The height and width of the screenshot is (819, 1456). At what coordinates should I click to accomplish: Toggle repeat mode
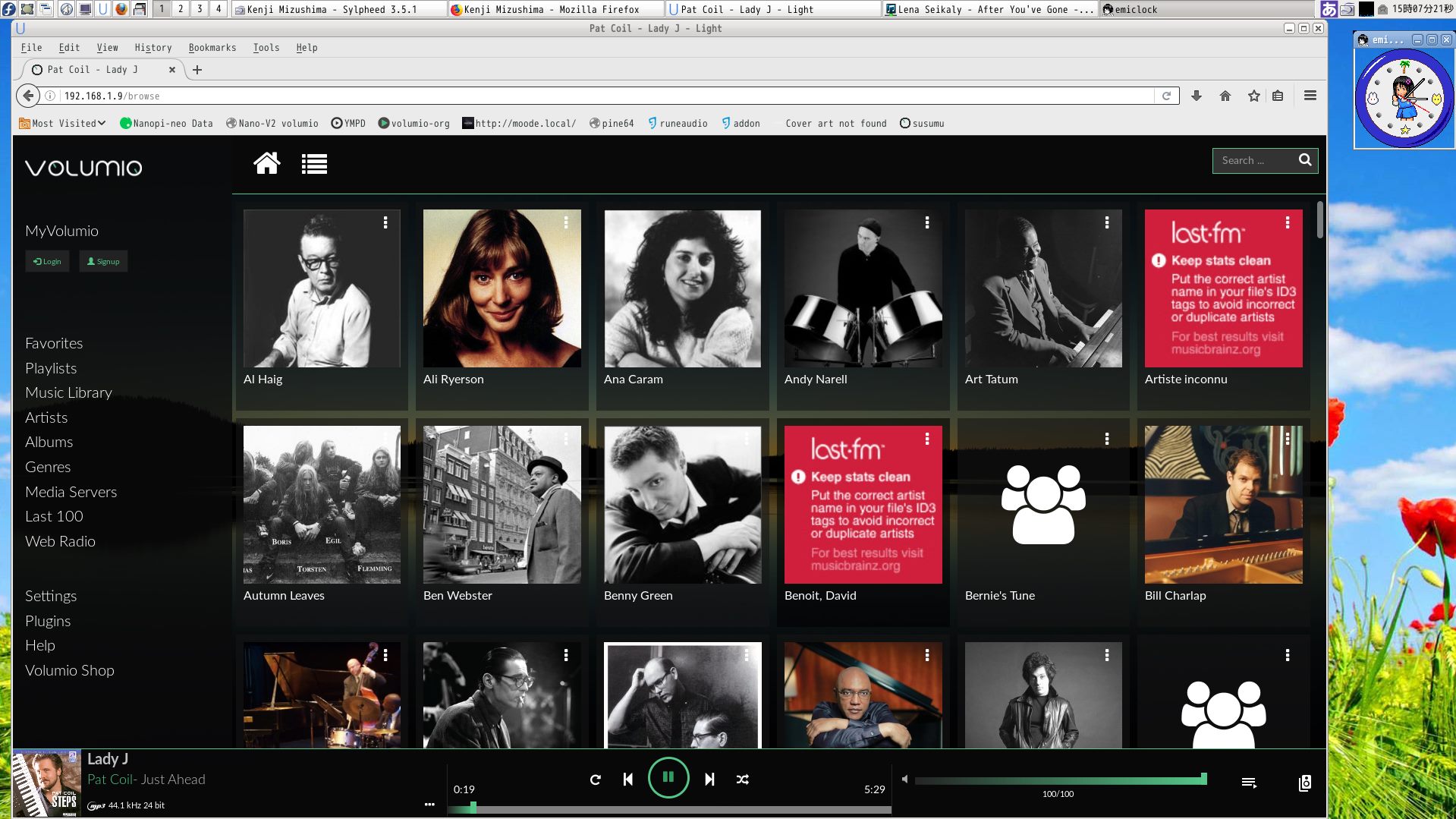(x=595, y=779)
